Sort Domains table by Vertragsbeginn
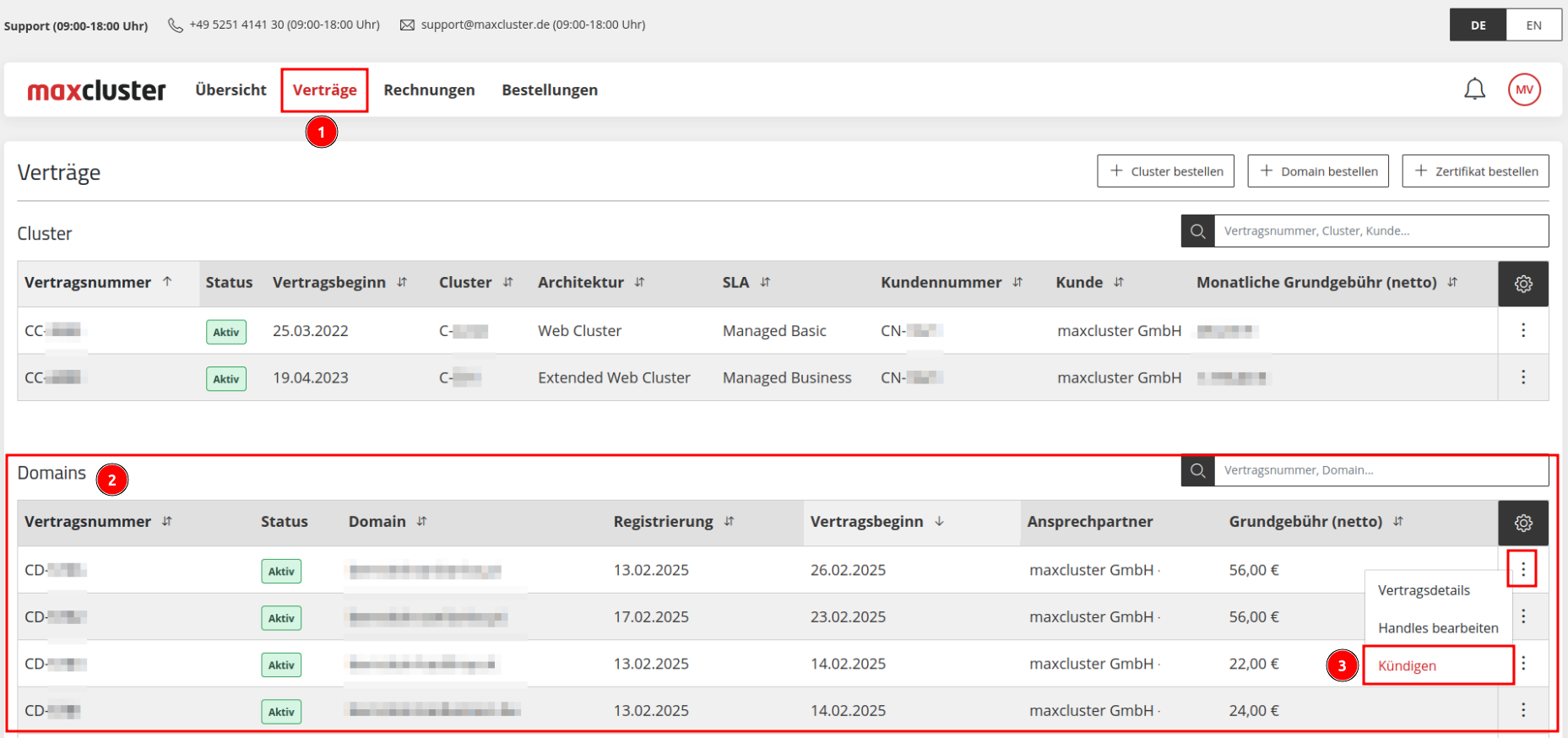1568x738 pixels. coord(939,521)
